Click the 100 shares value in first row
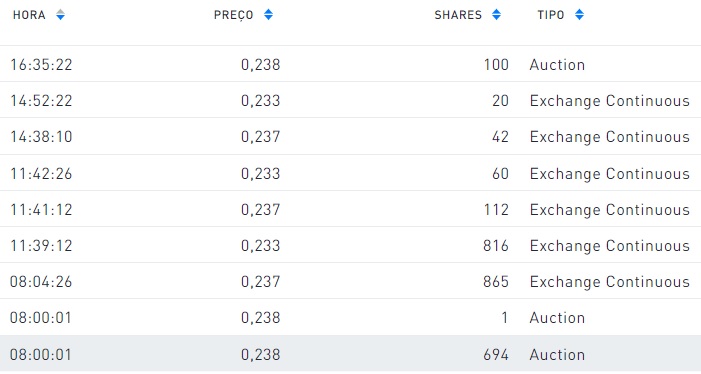701x374 pixels. 496,65
